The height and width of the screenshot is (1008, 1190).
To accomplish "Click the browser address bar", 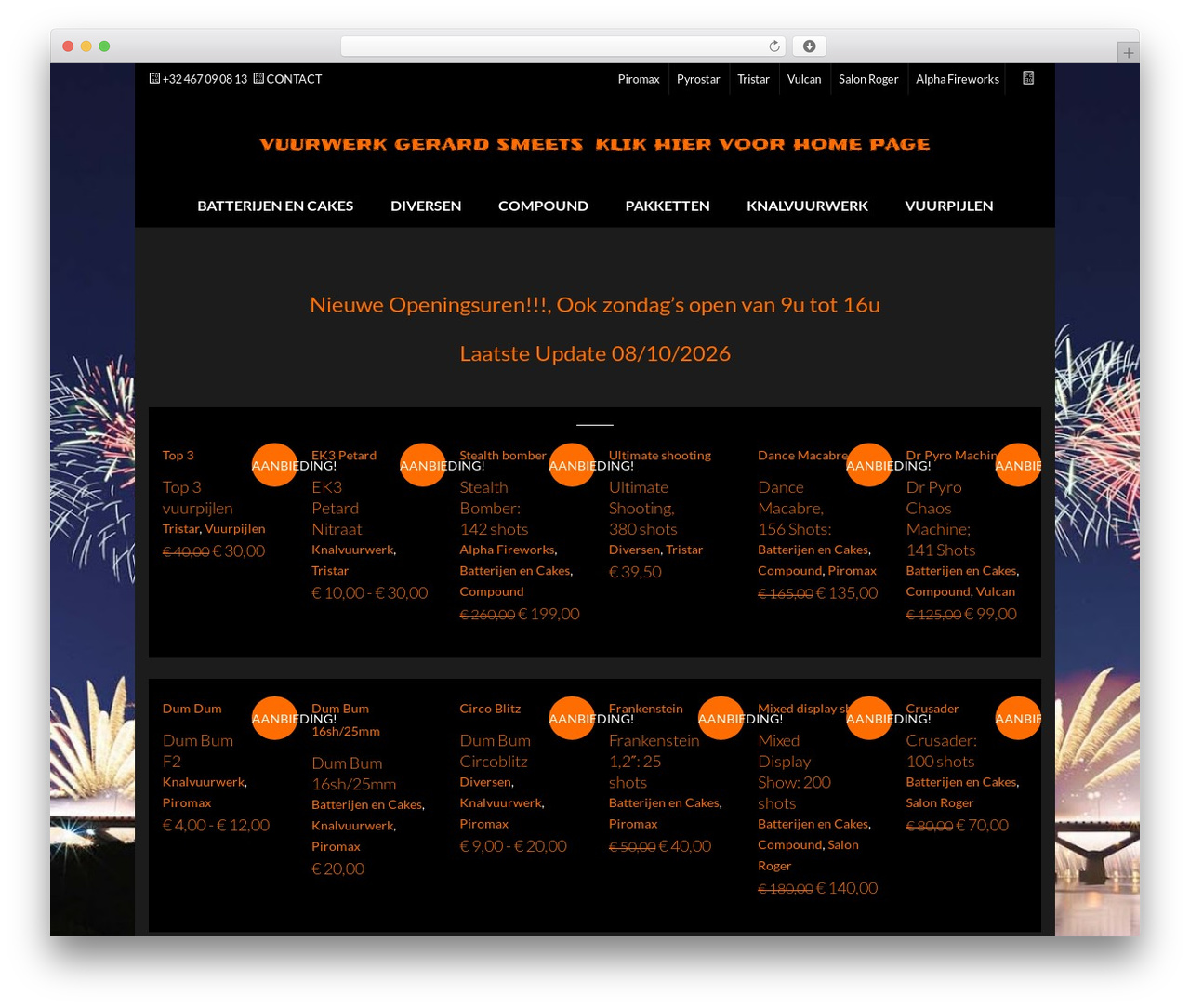I will pos(563,46).
